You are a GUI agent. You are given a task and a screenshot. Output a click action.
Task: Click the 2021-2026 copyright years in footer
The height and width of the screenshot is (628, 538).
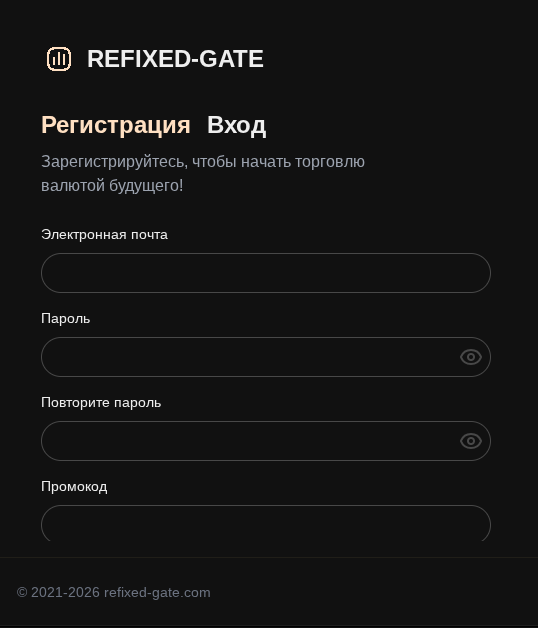(65, 592)
